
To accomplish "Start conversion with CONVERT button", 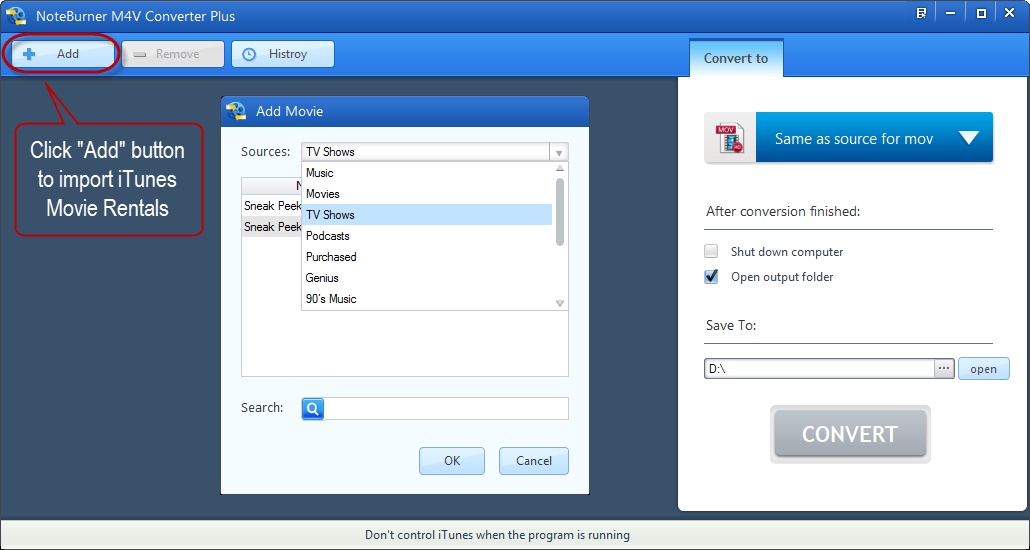I will click(x=850, y=434).
